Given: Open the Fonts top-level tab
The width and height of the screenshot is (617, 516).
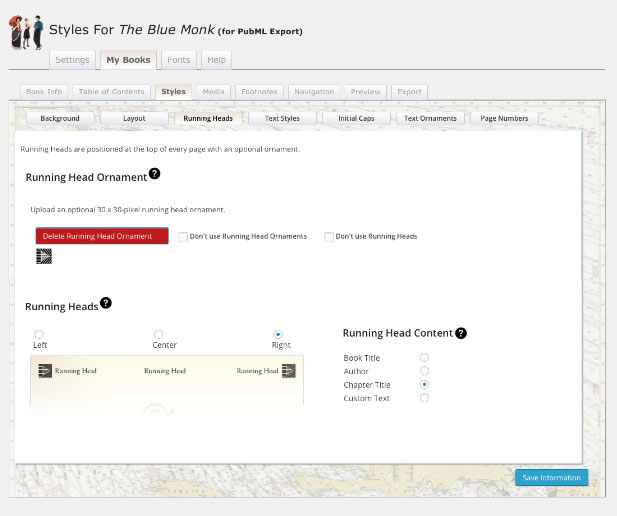Looking at the screenshot, I should (178, 60).
